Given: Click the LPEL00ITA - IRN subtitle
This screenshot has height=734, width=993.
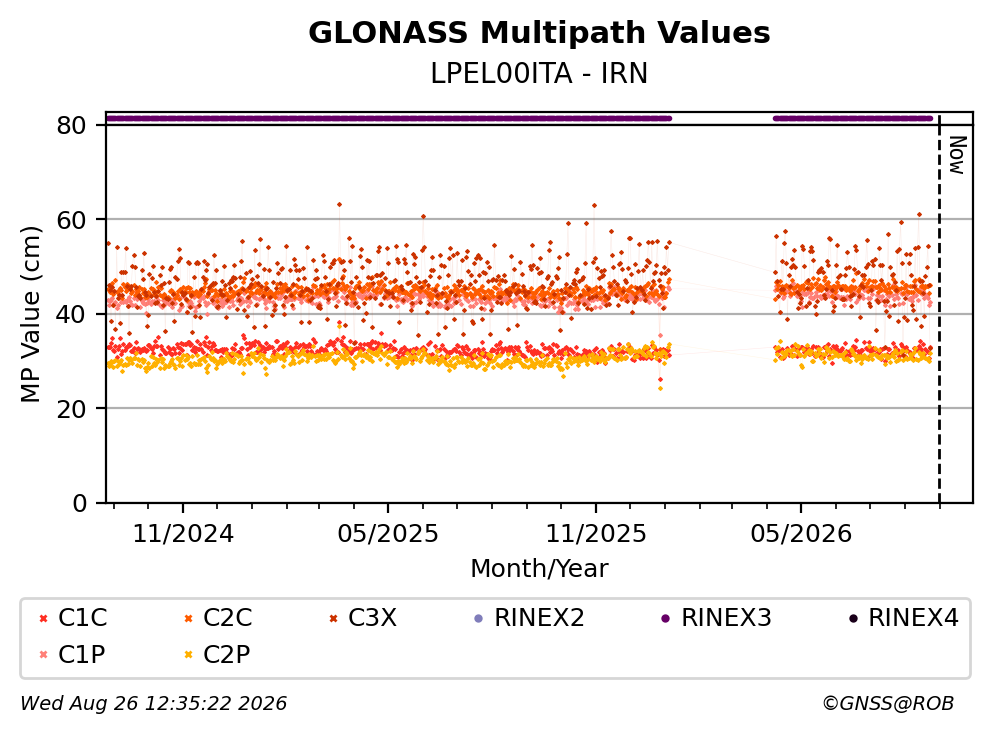Looking at the screenshot, I should click(539, 73).
